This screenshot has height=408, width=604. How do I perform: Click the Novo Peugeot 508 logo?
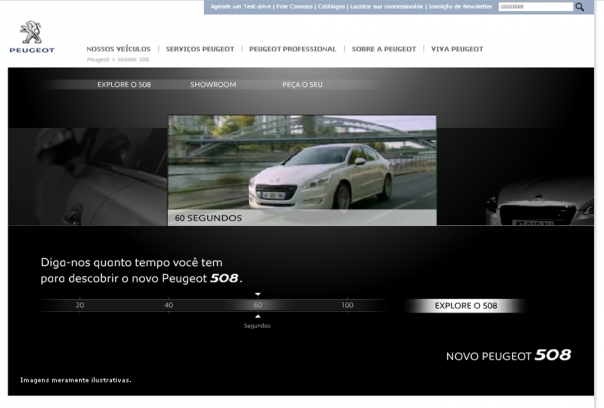coord(508,355)
